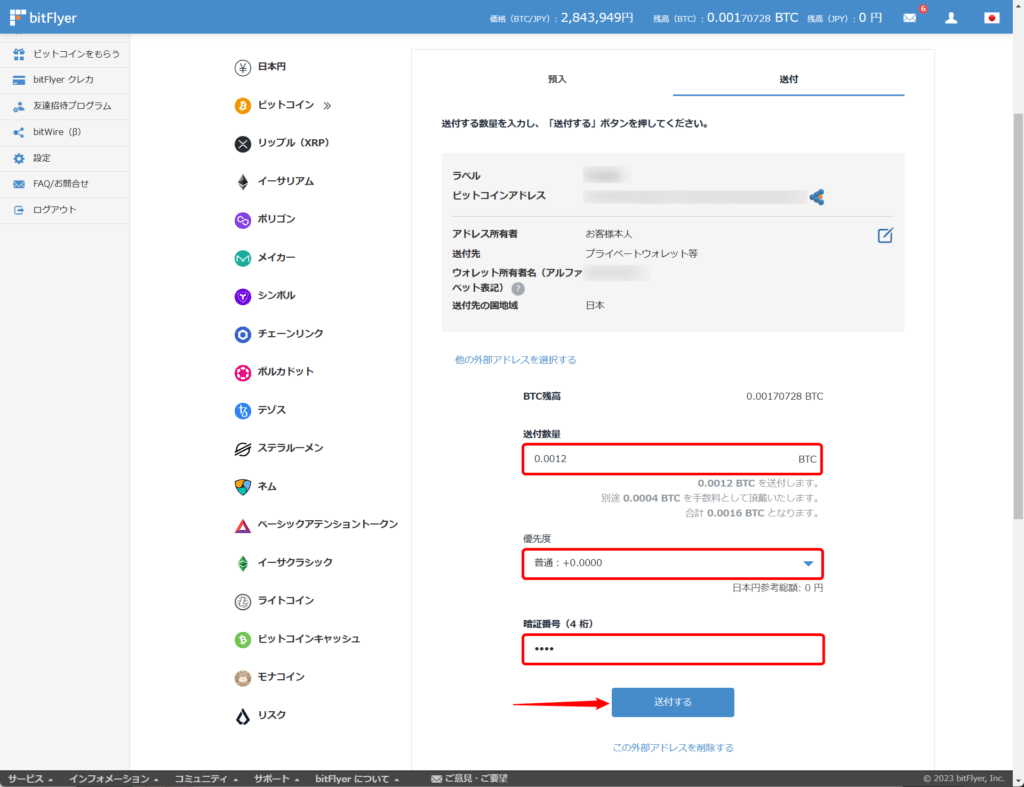Image resolution: width=1024 pixels, height=787 pixels.
Task: Open the user account profile icon
Action: coord(951,18)
